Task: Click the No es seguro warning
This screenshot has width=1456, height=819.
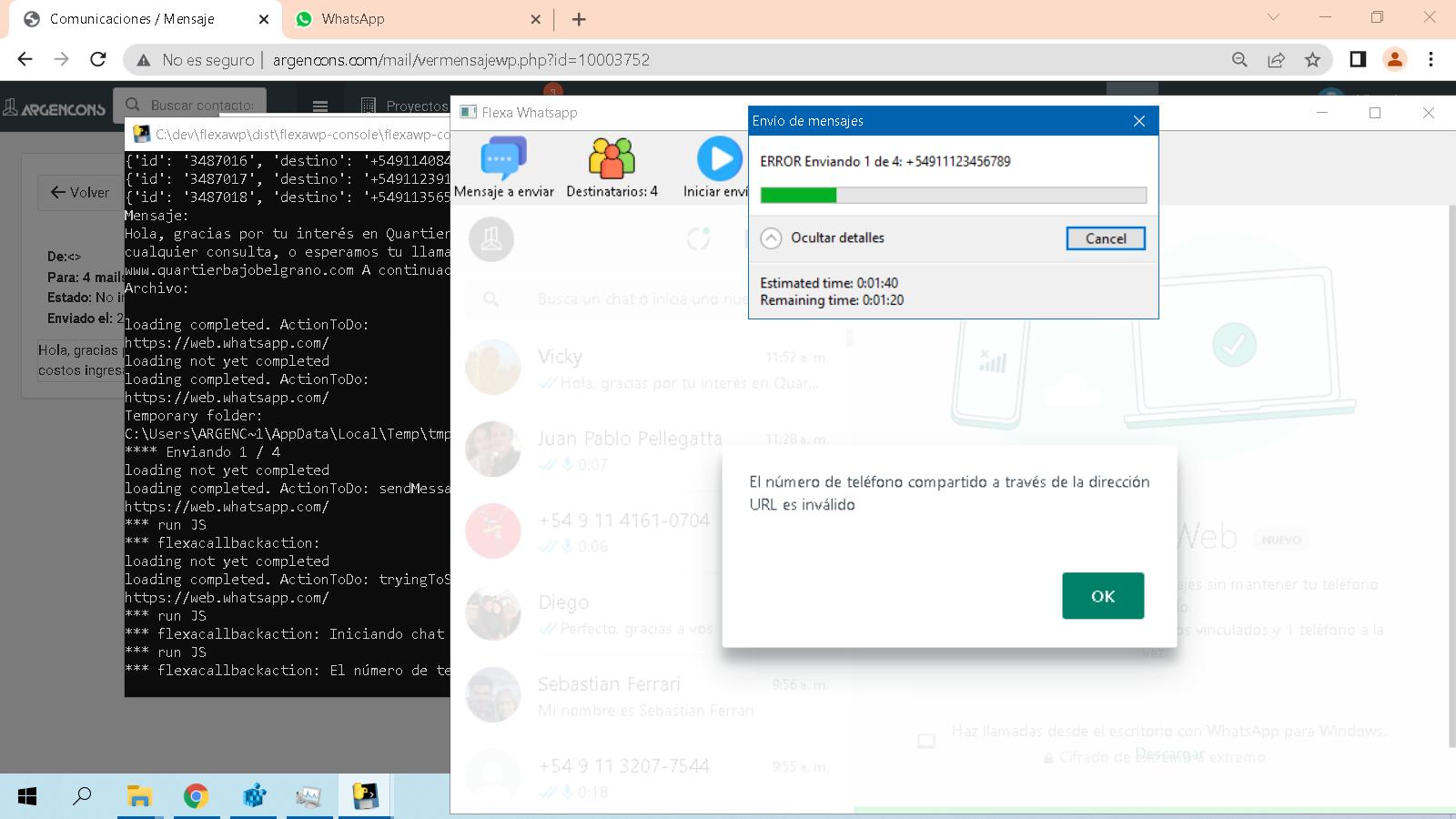Action: [196, 60]
